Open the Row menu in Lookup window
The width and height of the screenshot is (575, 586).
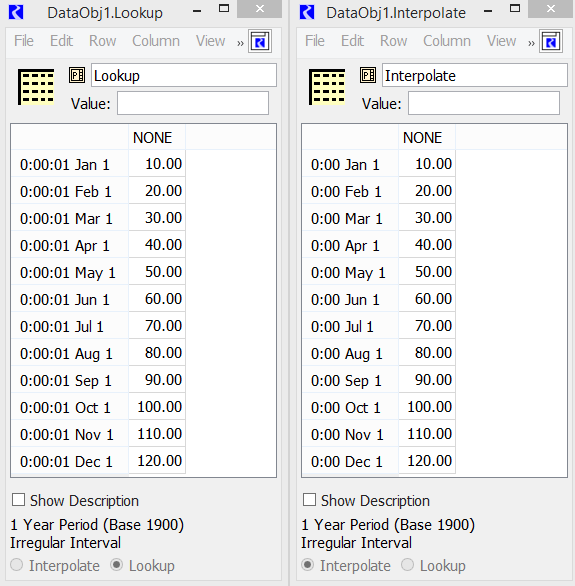(x=102, y=41)
